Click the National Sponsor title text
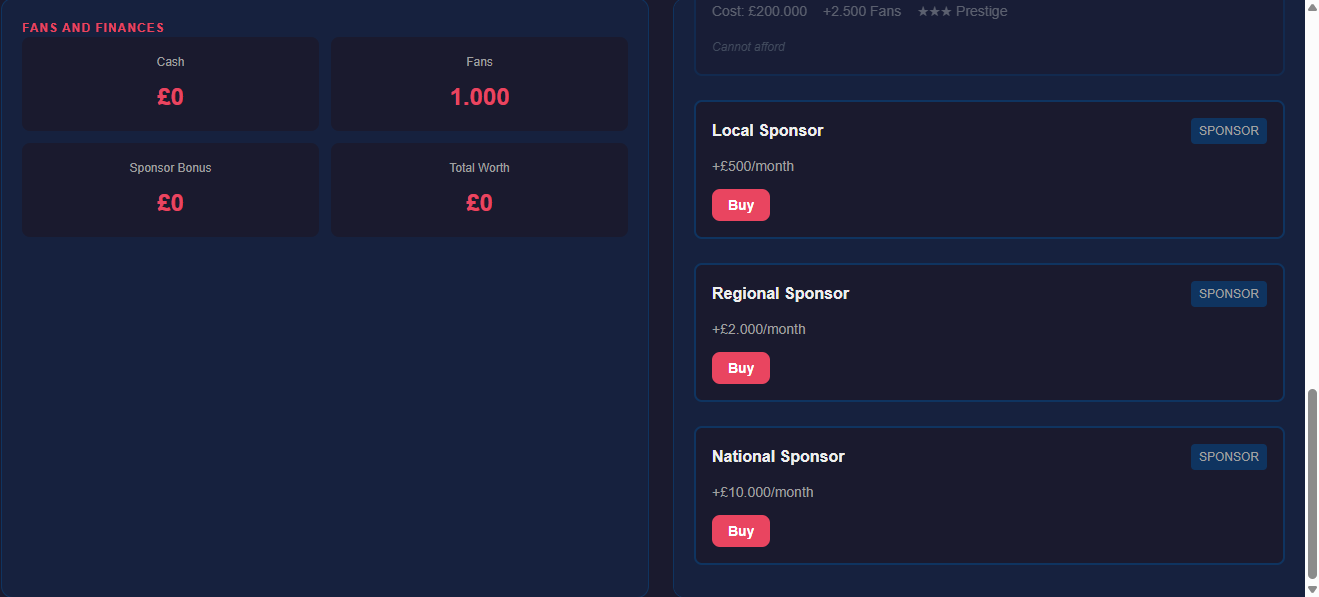Viewport: 1319px width, 597px height. pyautogui.click(x=778, y=457)
